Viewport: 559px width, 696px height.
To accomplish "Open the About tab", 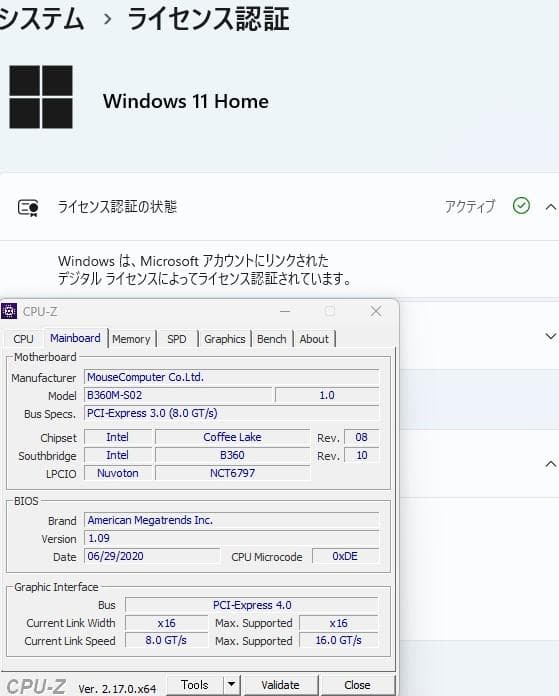I will click(x=314, y=339).
